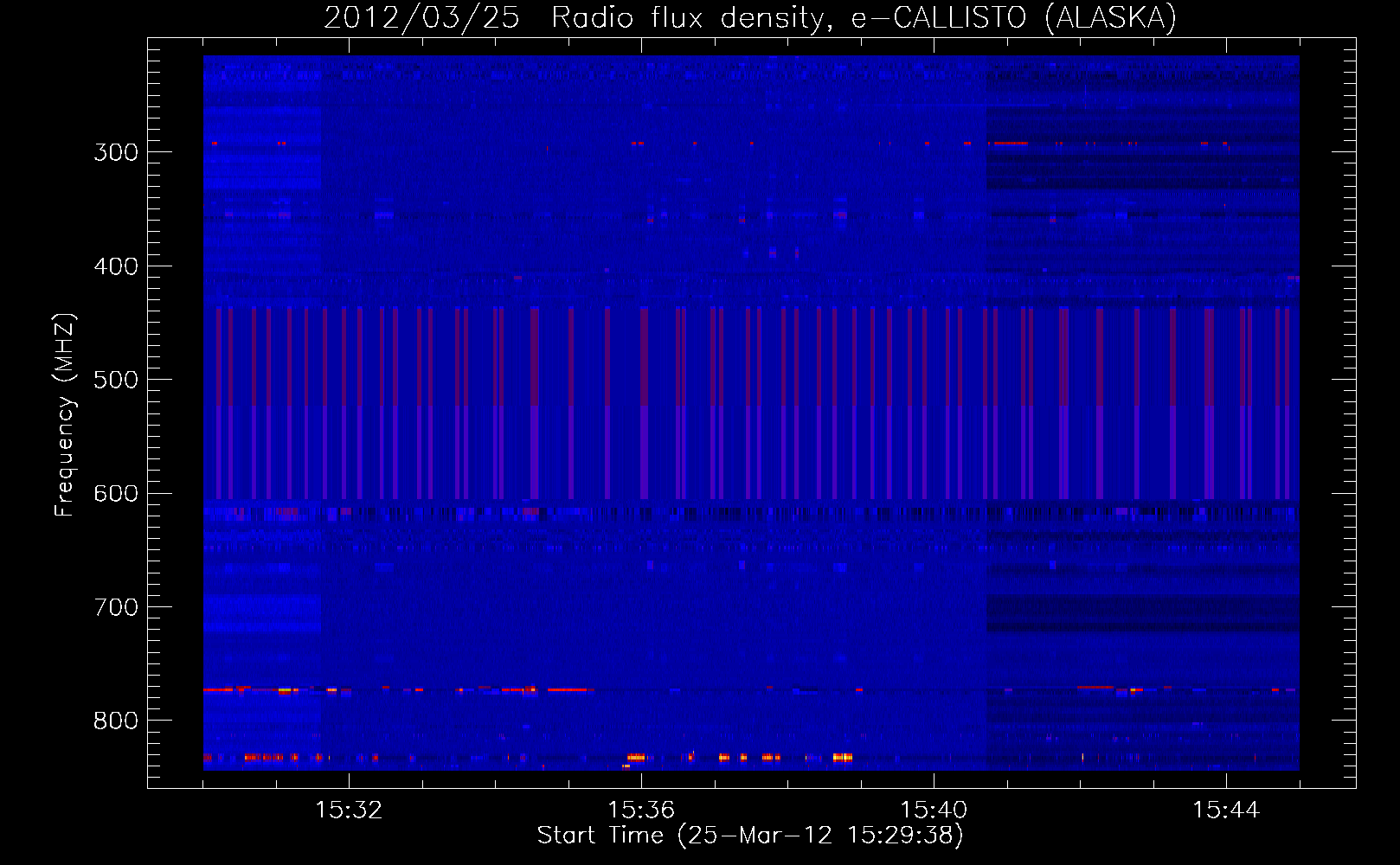Click the 15:40 time tick label
The width and height of the screenshot is (1400, 865).
[934, 811]
